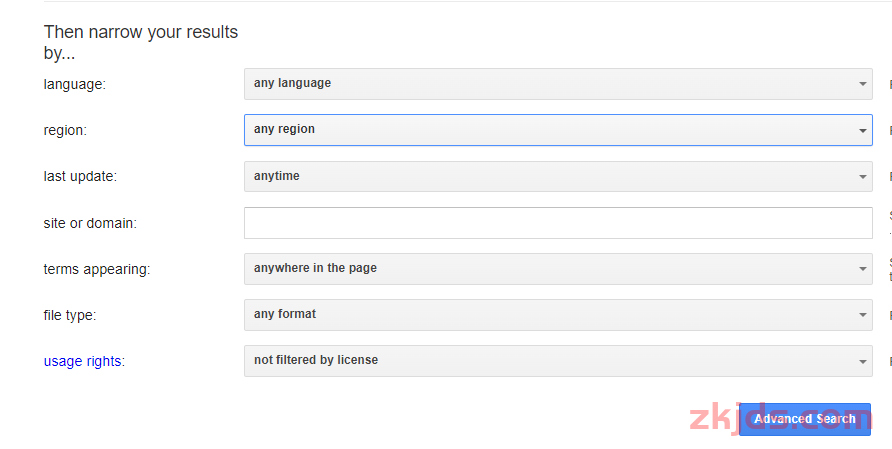Image resolution: width=892 pixels, height=449 pixels.
Task: Open the 'anywhere in the page' dropdown
Action: [558, 269]
